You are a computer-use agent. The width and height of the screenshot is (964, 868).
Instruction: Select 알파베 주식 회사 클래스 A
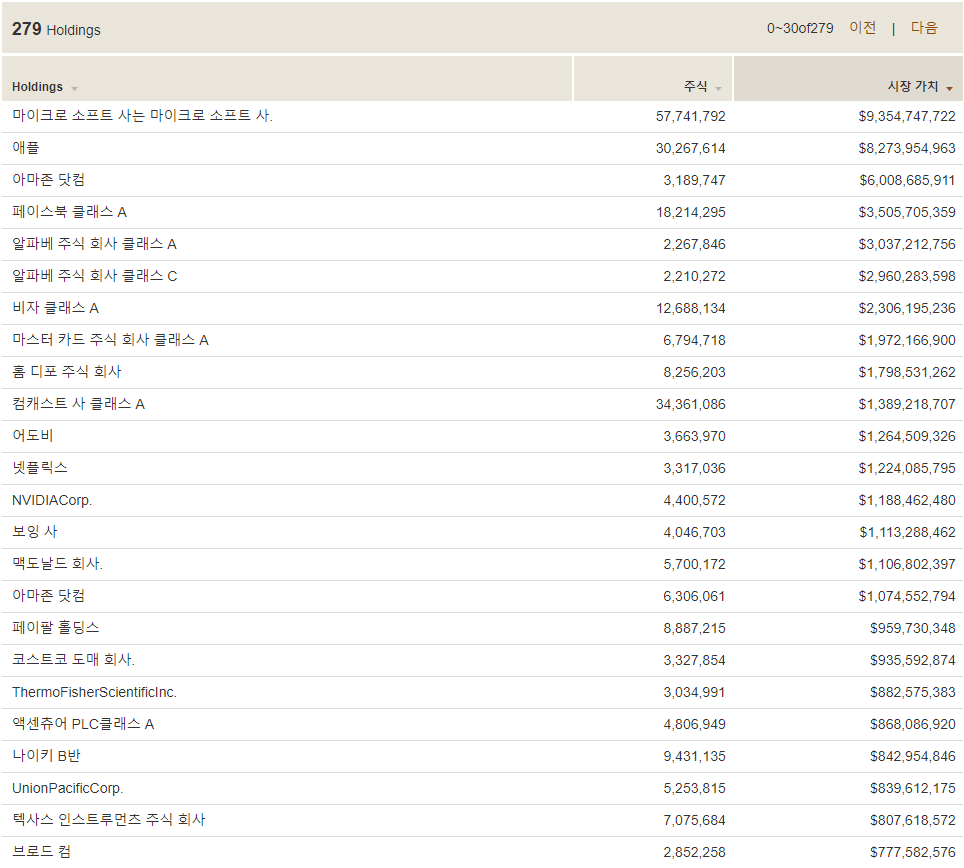[x=94, y=243]
